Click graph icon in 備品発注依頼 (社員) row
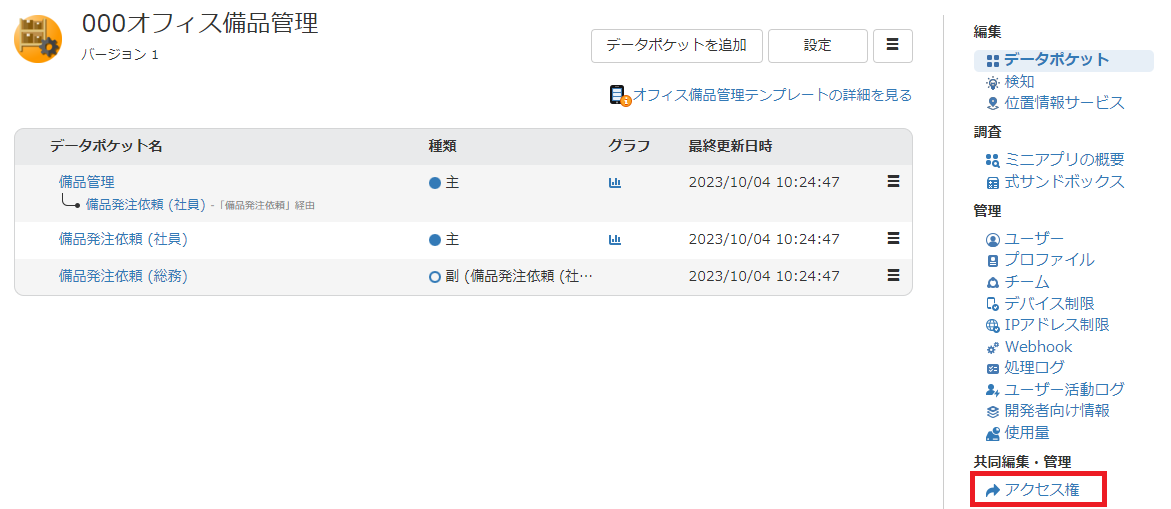This screenshot has height=509, width=1171. [615, 240]
